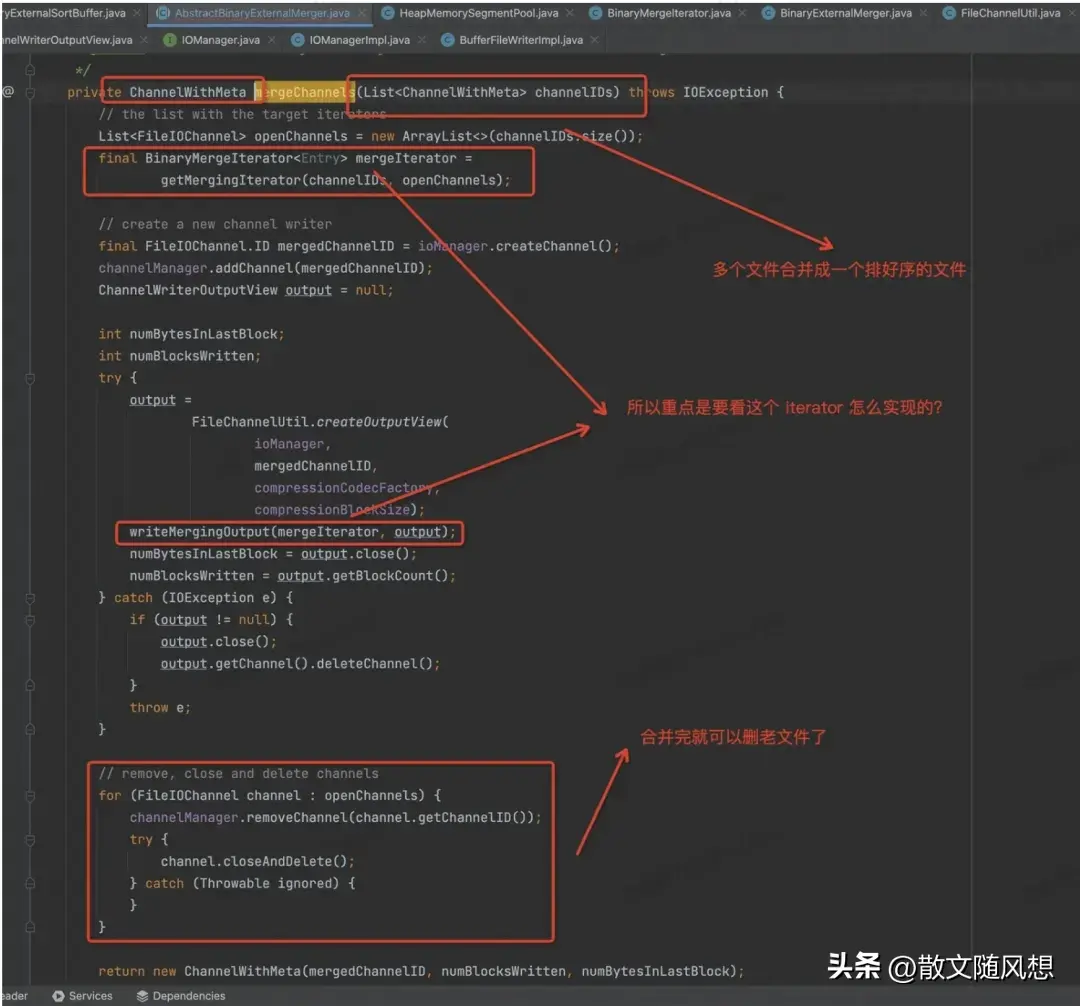The width and height of the screenshot is (1080, 1006).
Task: Close the ChannelWriterOutputView.java tab
Action: tap(144, 40)
